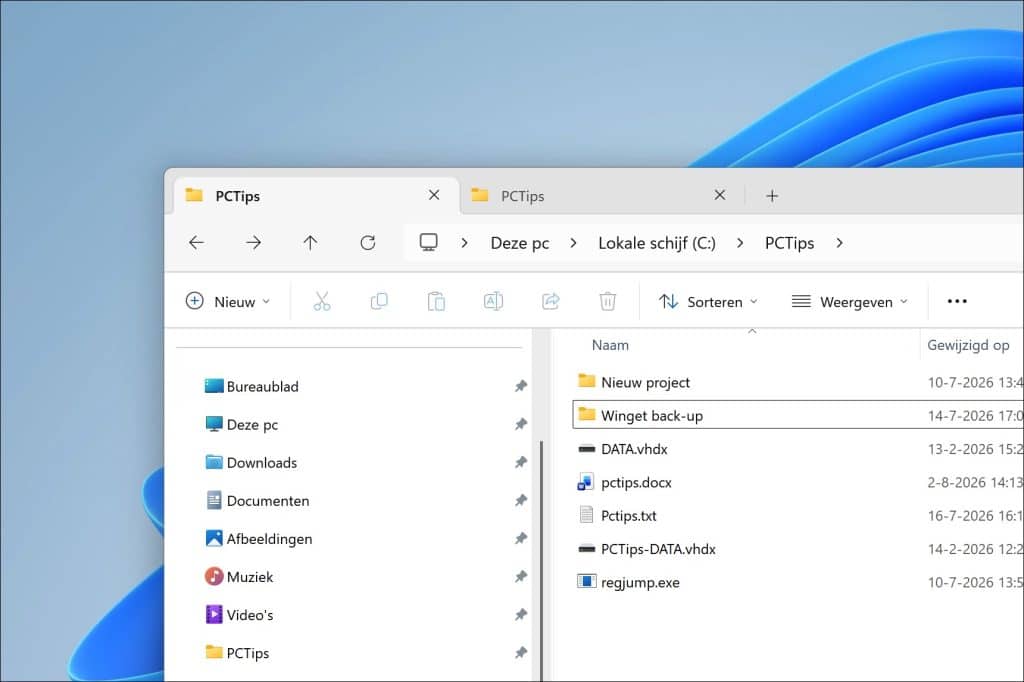The image size is (1024, 682).
Task: Sort by Gewijzigd op column header
Action: point(968,345)
